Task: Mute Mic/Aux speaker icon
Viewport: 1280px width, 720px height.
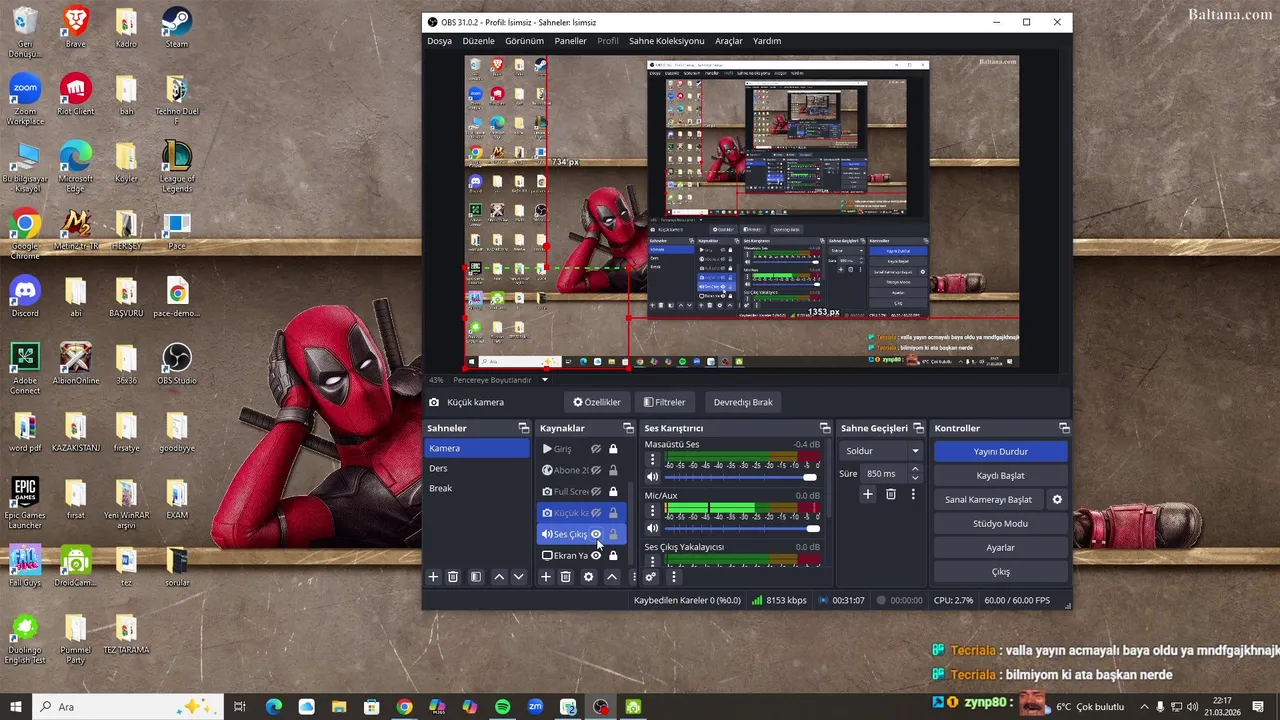Action: tap(653, 528)
